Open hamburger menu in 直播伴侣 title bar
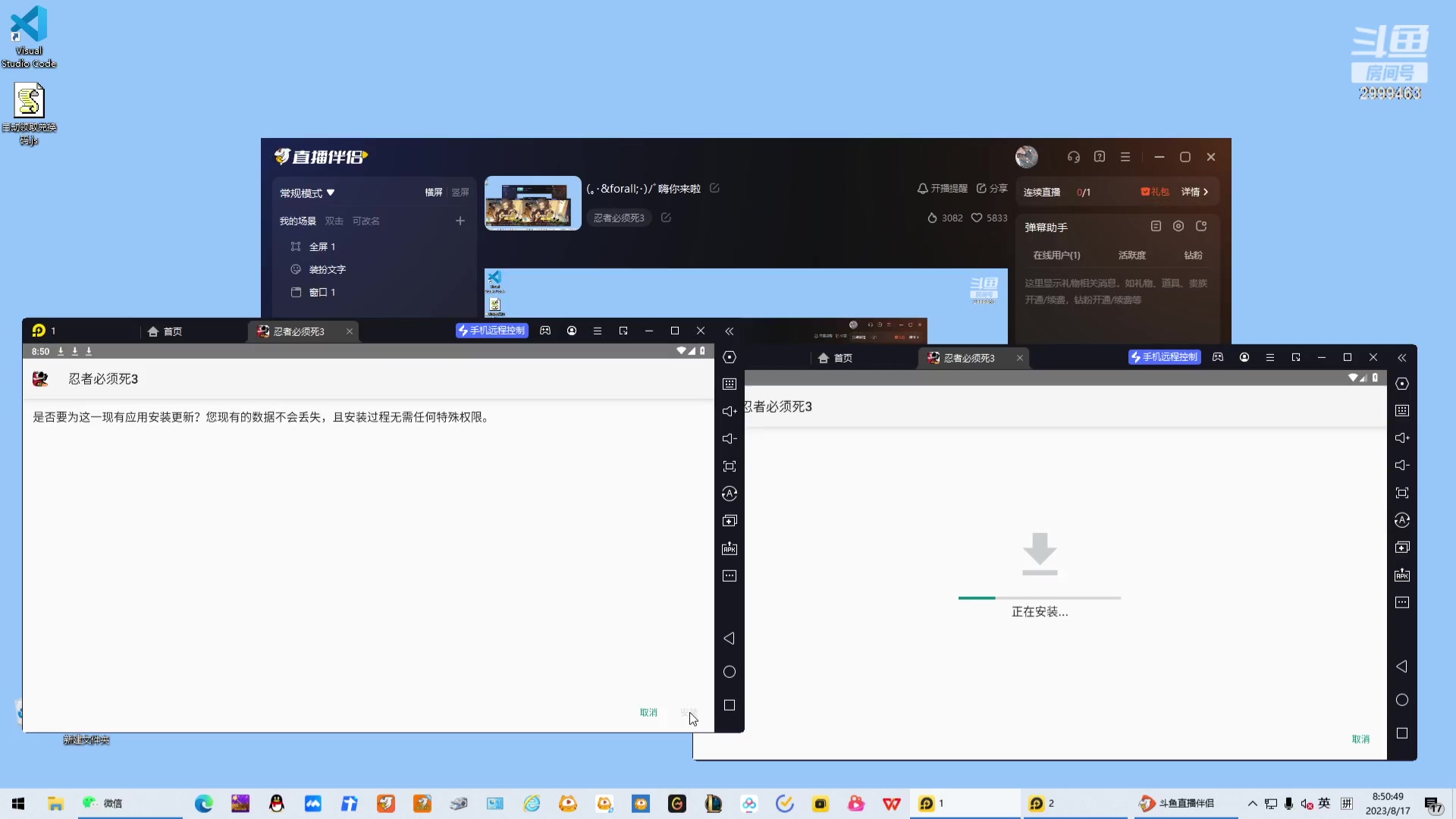1456x819 pixels. point(1125,157)
